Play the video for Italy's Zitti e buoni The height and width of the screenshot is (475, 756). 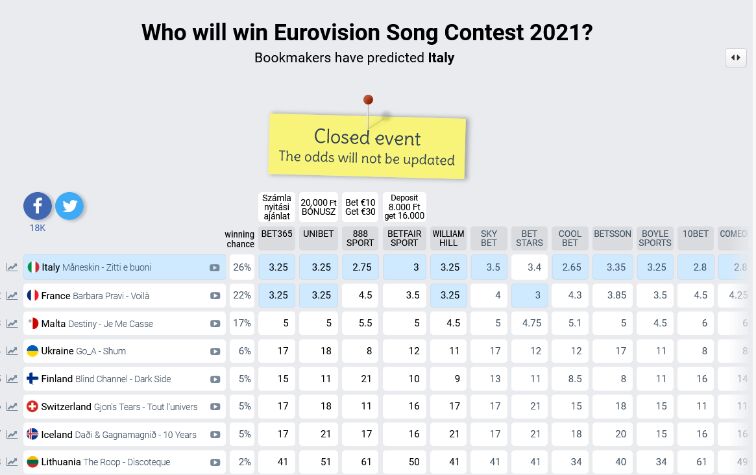[x=215, y=268]
